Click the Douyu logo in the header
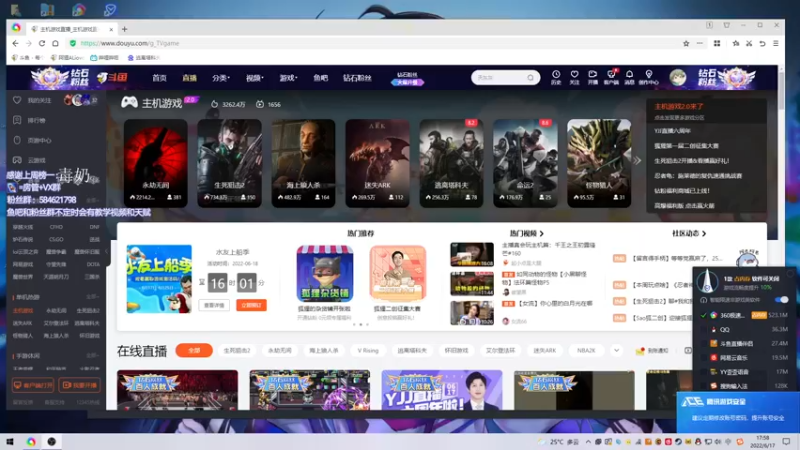The image size is (800, 450). click(112, 78)
